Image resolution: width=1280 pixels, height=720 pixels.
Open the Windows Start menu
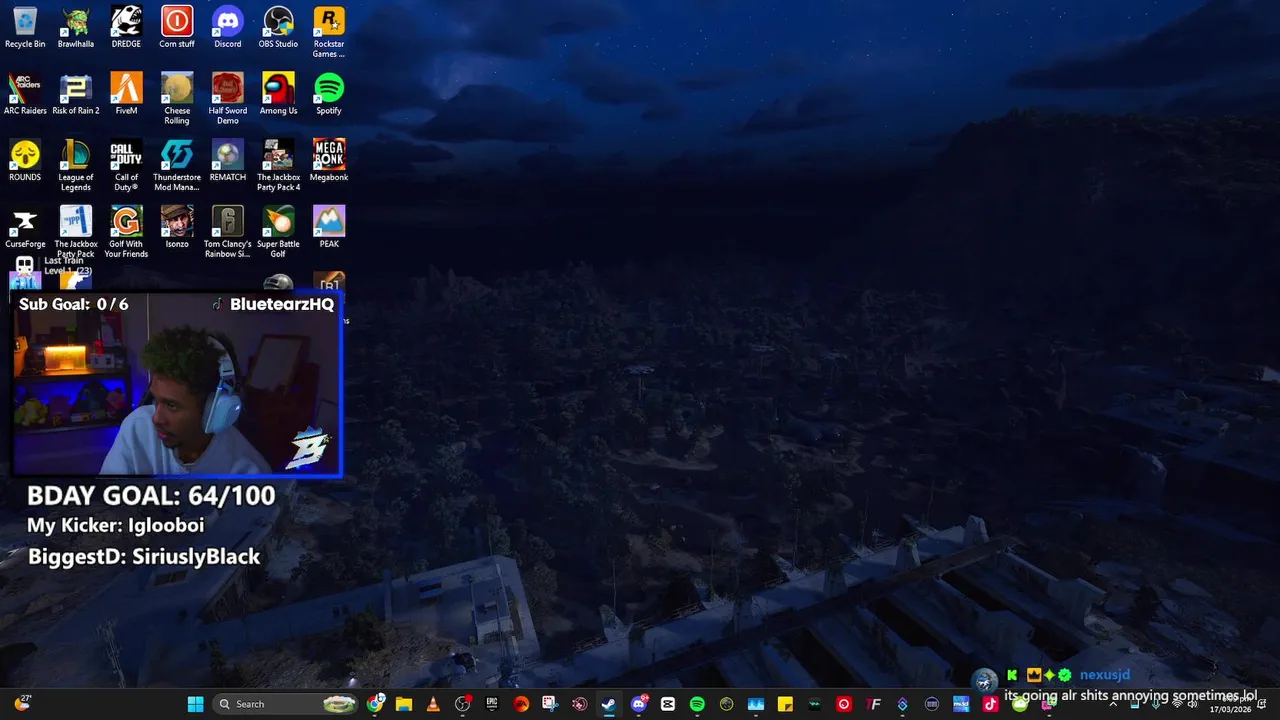click(195, 704)
